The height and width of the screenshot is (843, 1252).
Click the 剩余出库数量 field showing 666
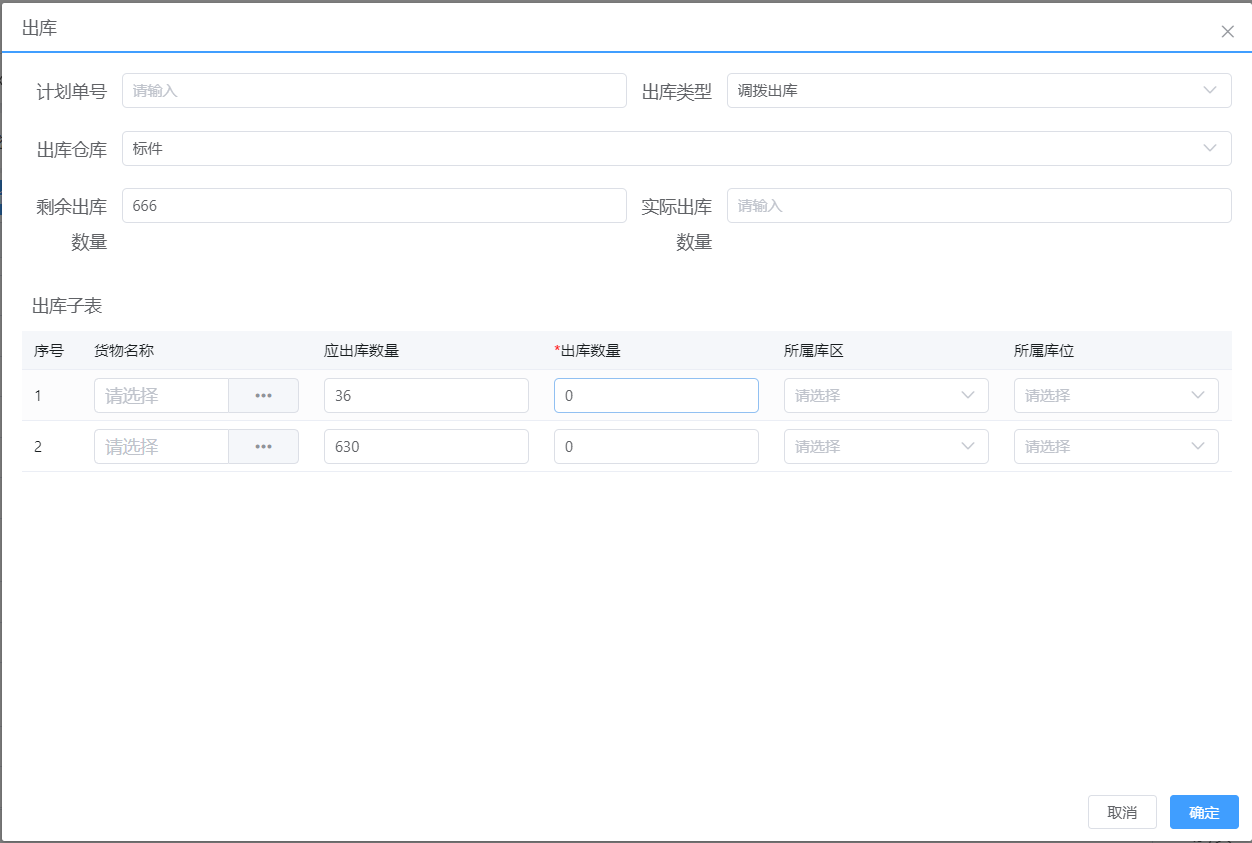click(374, 206)
